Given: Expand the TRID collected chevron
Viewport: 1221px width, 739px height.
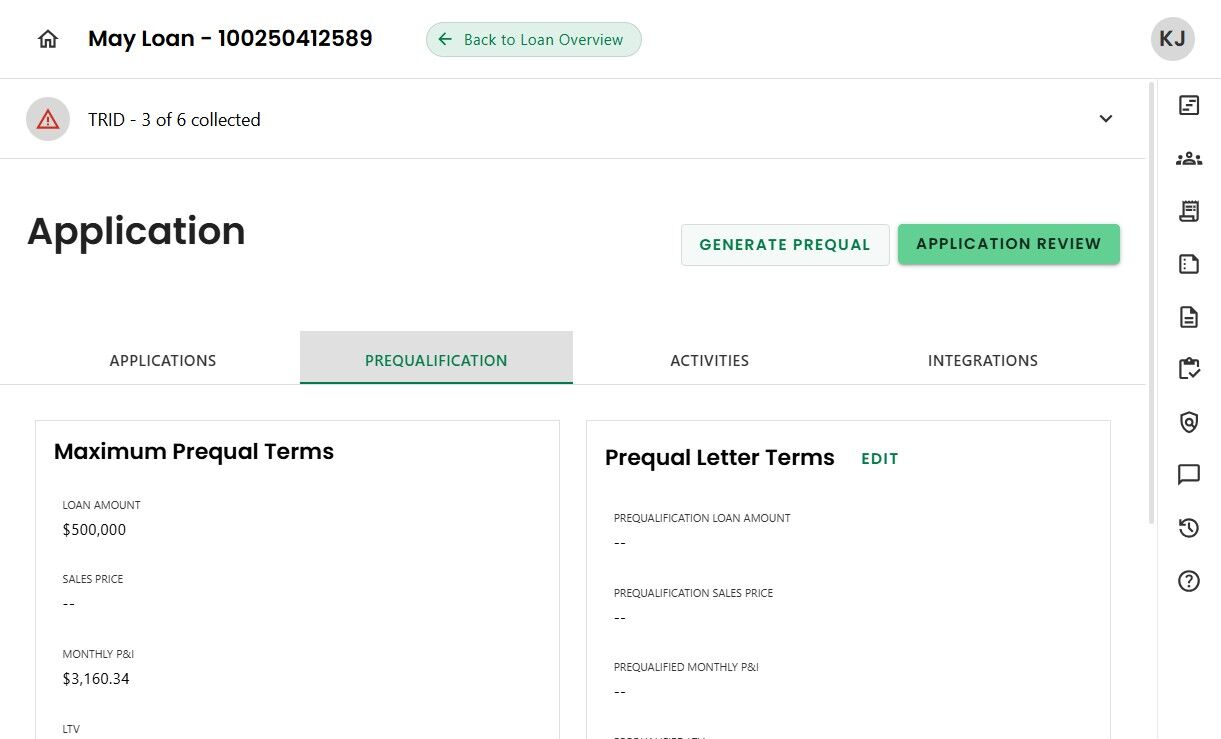Looking at the screenshot, I should [x=1106, y=119].
